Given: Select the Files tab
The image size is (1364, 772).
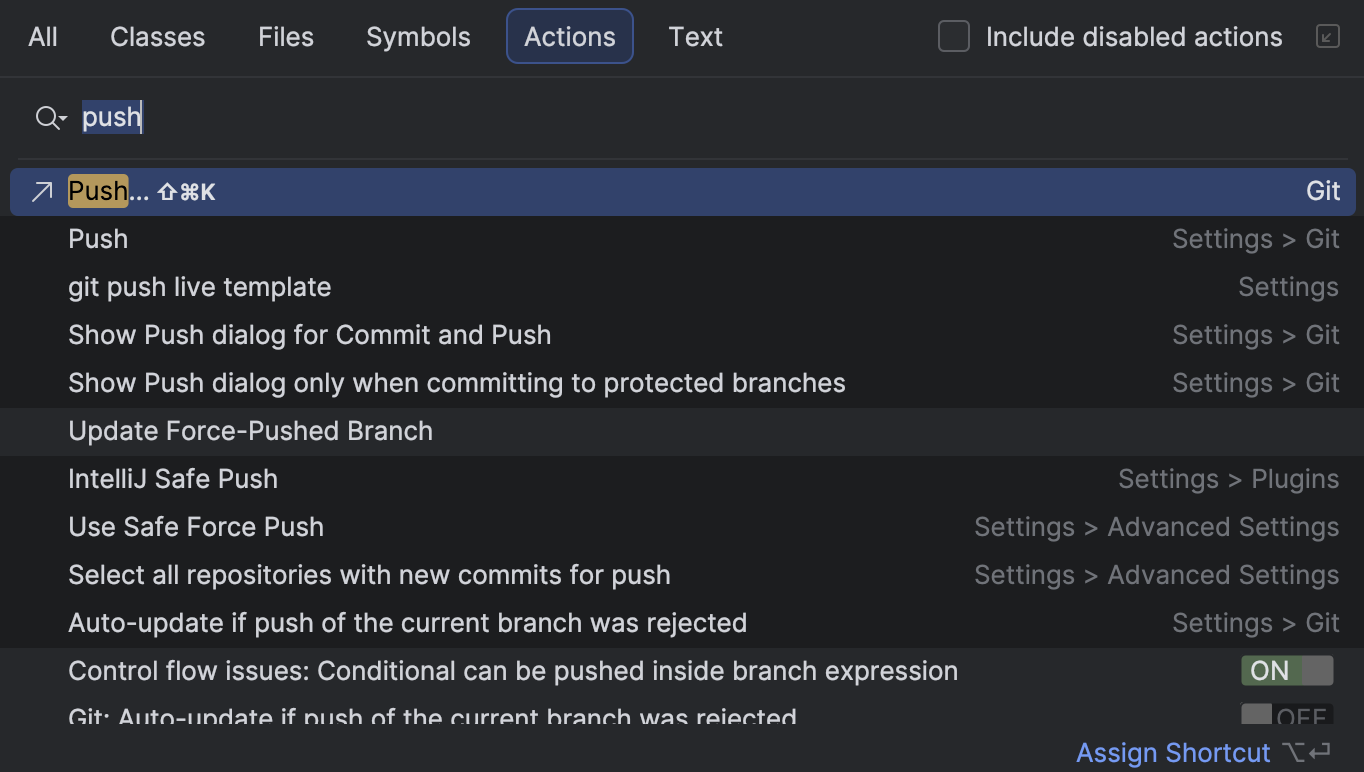Looking at the screenshot, I should coord(285,36).
